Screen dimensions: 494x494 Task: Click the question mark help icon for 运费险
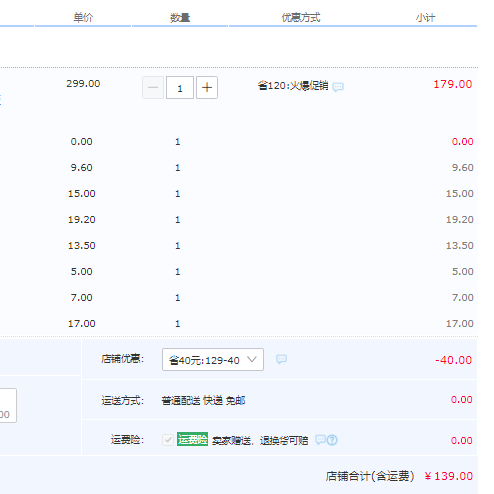point(332,440)
